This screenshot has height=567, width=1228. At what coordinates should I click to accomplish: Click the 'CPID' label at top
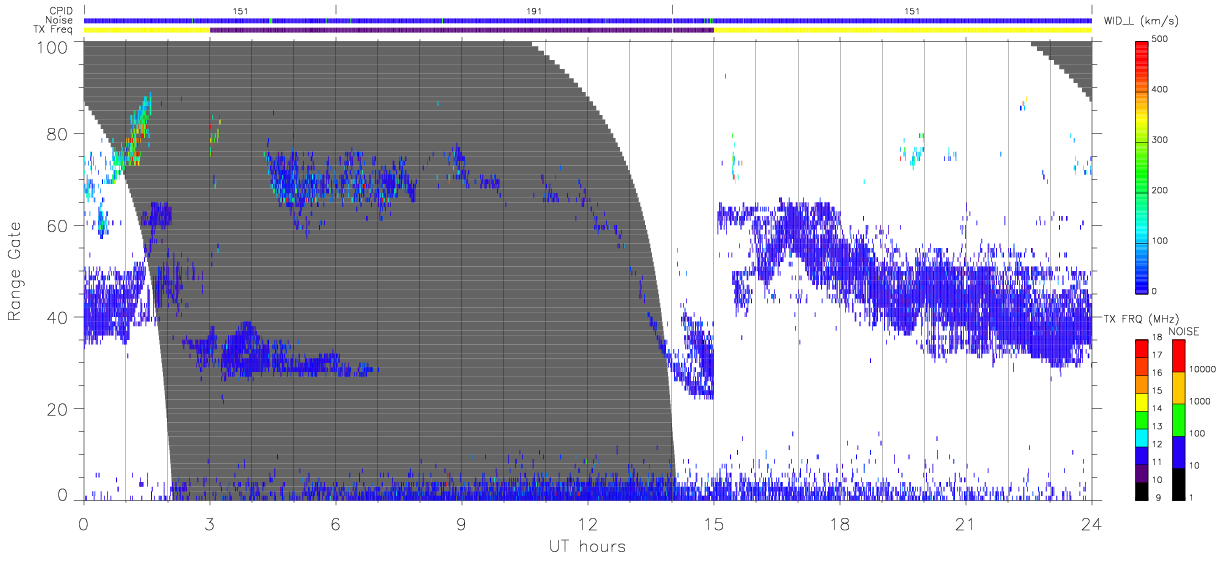coord(62,11)
